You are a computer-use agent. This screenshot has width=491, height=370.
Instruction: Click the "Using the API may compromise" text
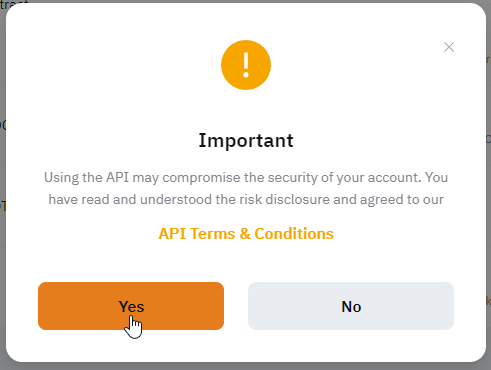(142, 177)
